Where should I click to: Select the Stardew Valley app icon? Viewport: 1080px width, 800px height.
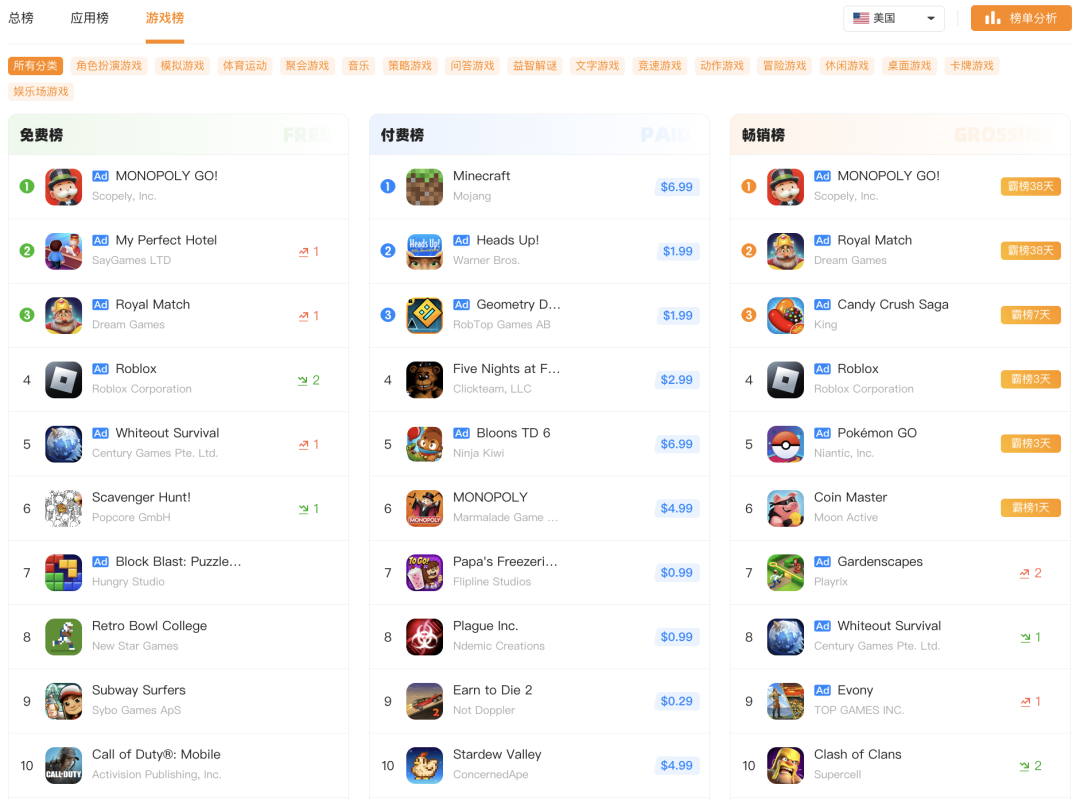(x=424, y=765)
